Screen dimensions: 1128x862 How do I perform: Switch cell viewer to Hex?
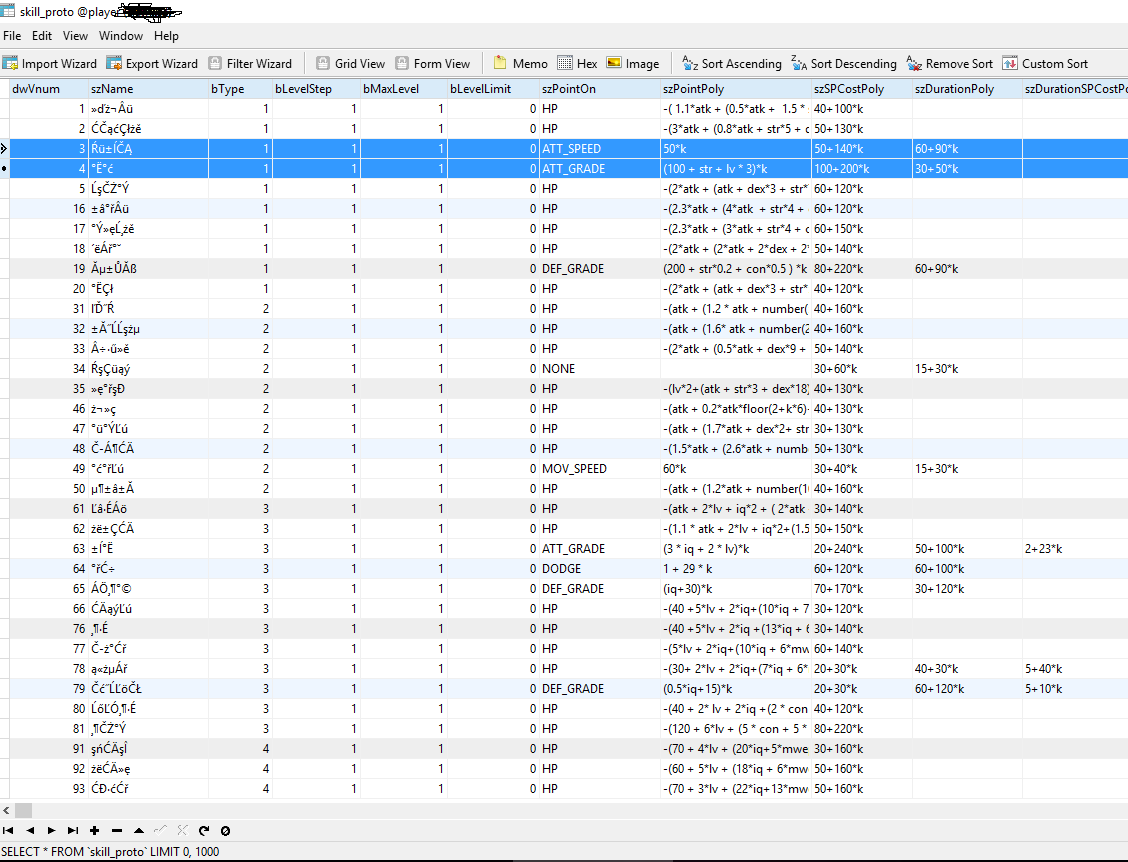pos(577,63)
